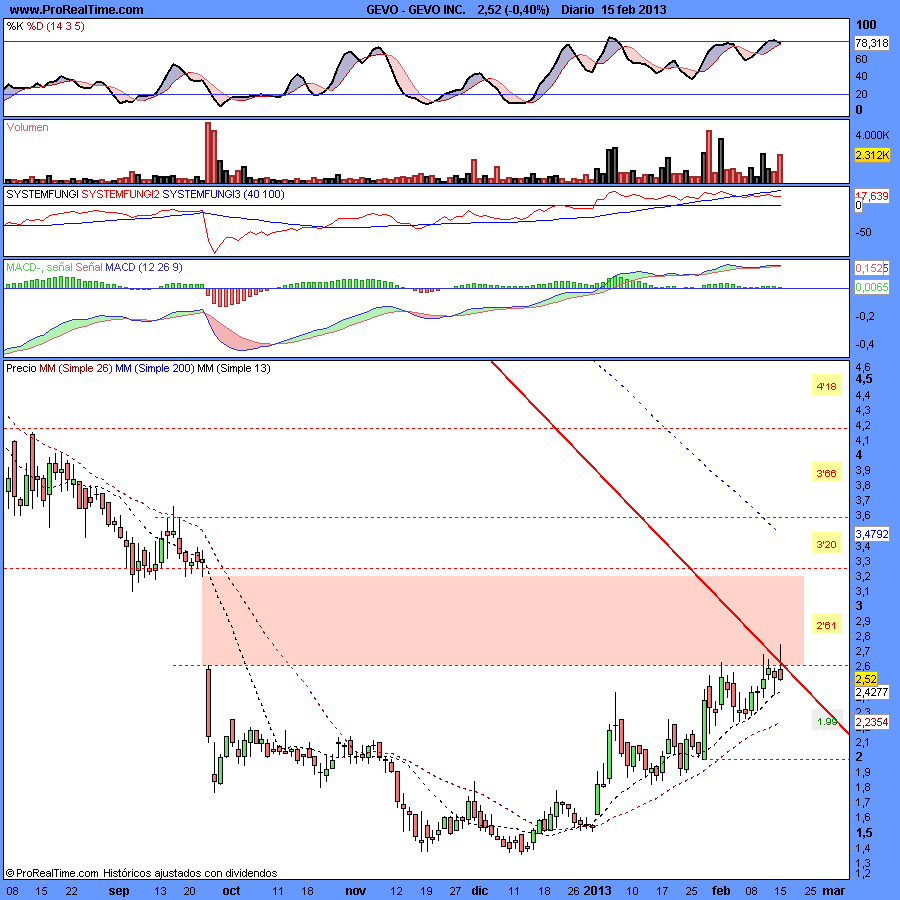The height and width of the screenshot is (900, 900).
Task: Click the red SYSTEMFUNGI2 legend label
Action: tap(121, 195)
